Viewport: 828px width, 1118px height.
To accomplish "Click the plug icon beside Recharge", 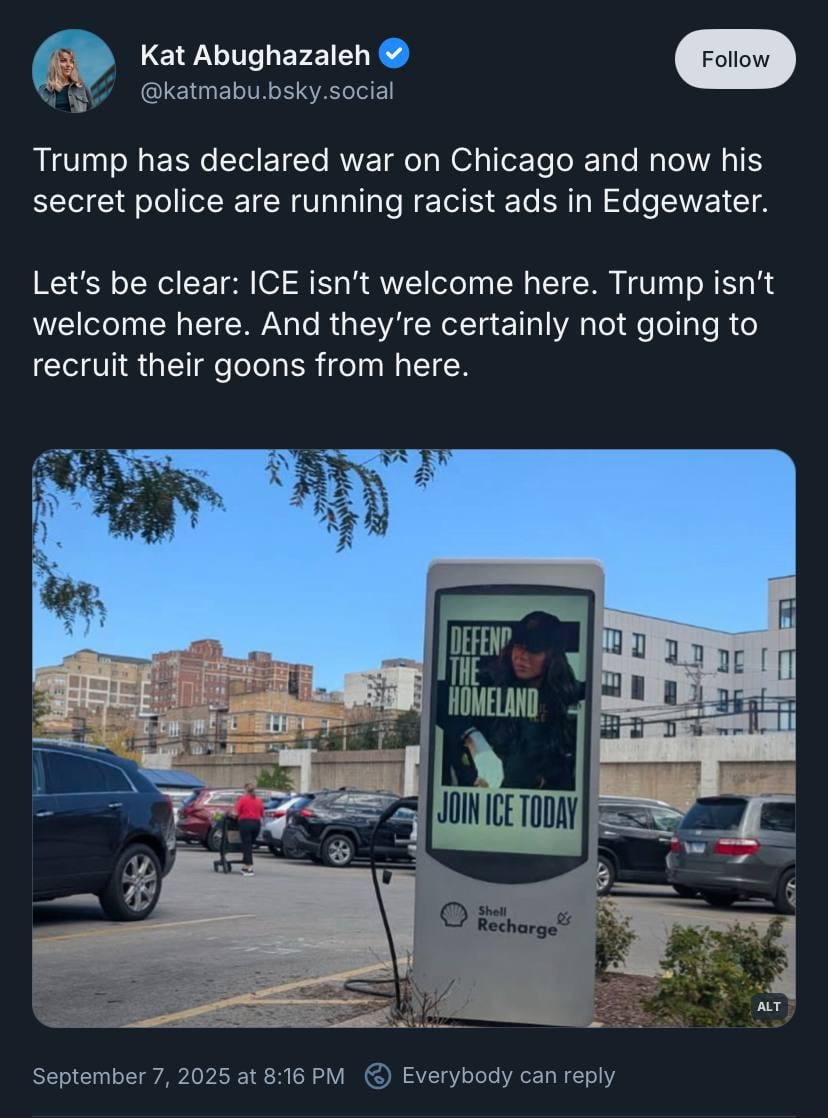I will point(563,918).
